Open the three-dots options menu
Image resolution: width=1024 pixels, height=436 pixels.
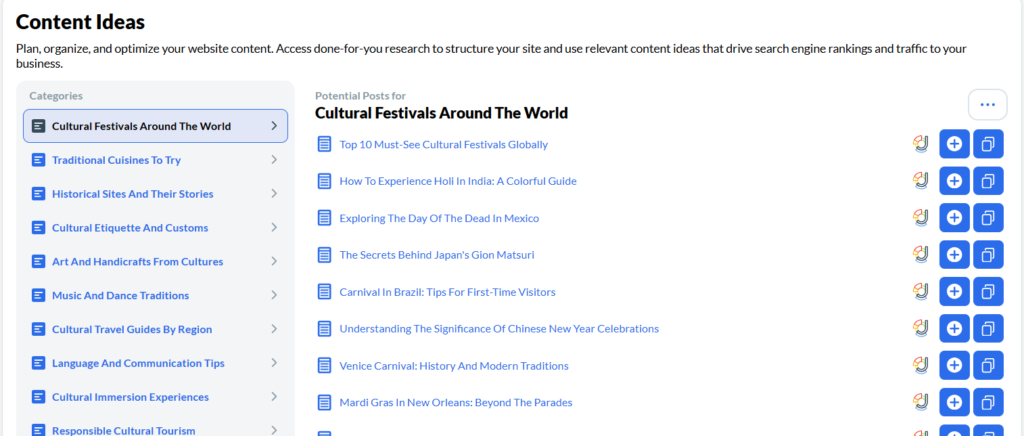(987, 105)
